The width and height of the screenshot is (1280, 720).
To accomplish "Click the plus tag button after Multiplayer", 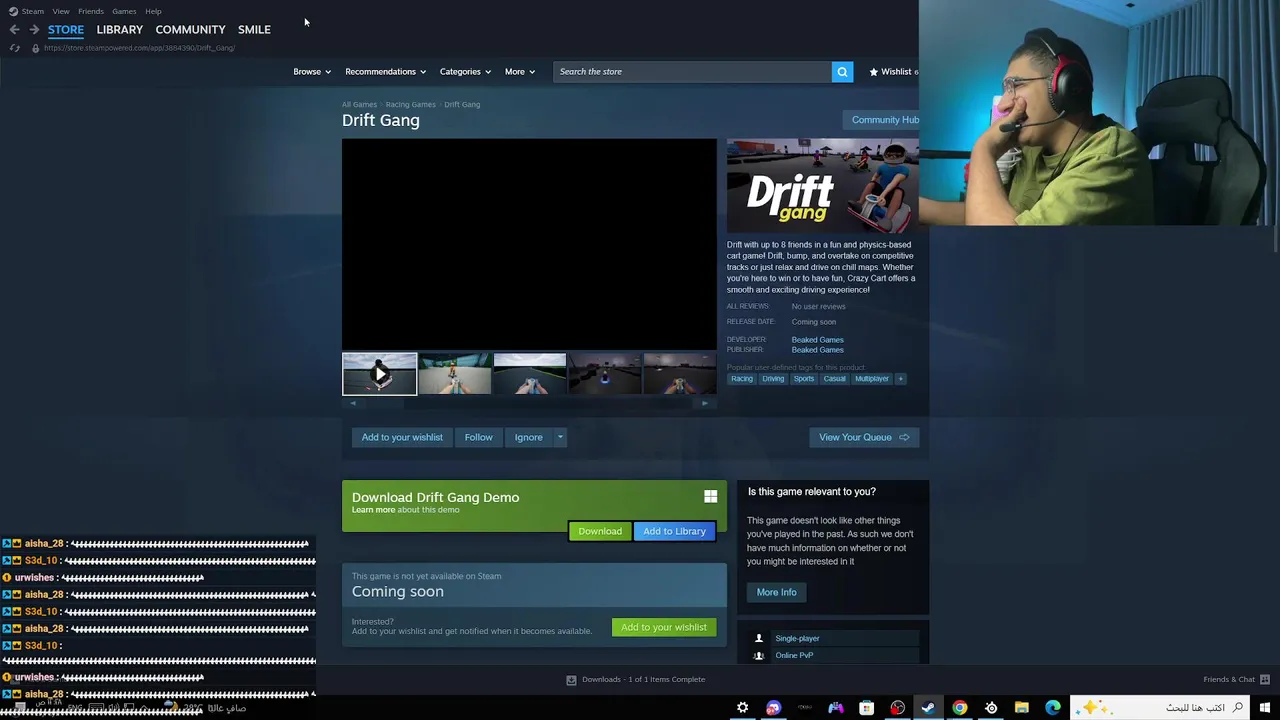I will (900, 379).
